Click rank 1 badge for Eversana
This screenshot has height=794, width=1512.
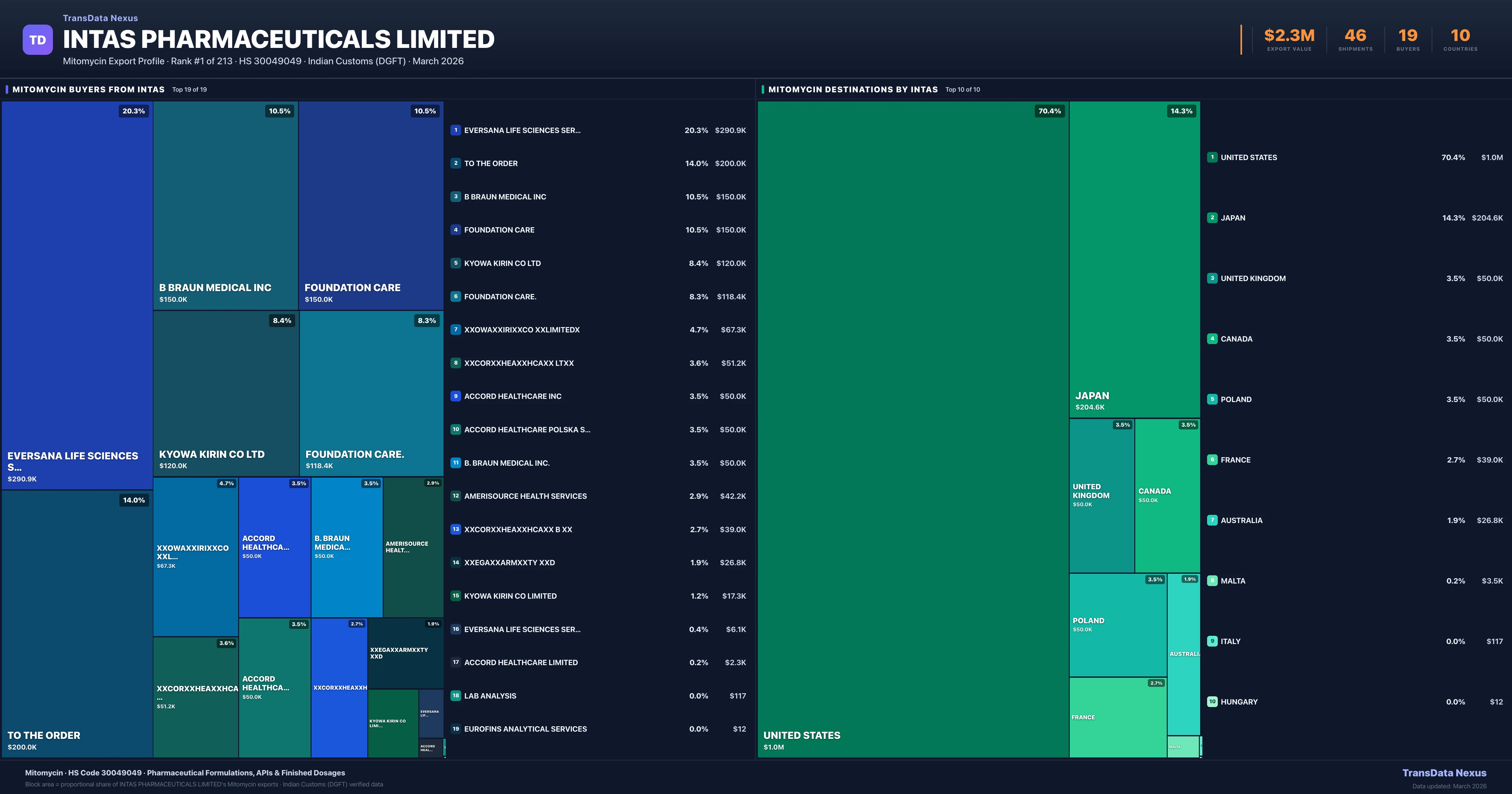455,130
